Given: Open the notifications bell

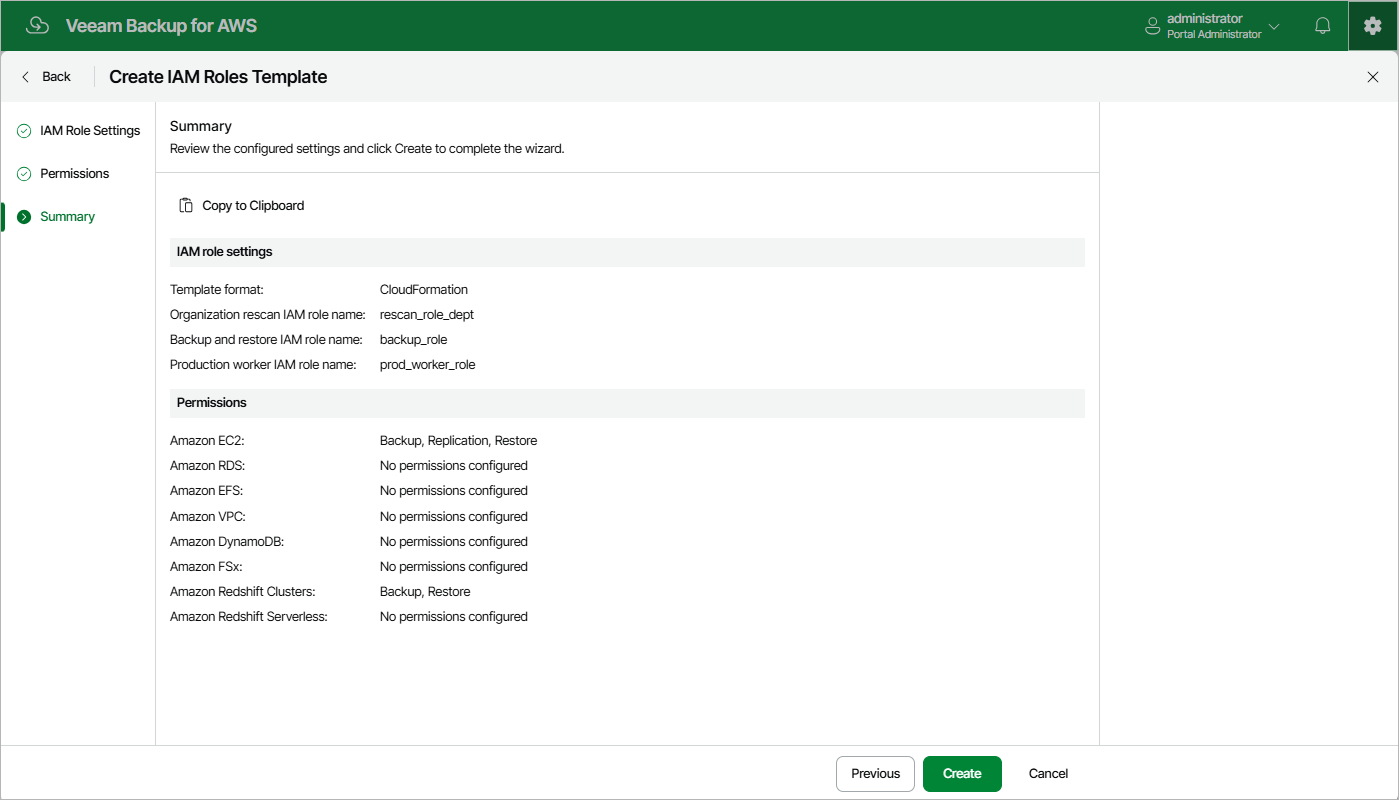Looking at the screenshot, I should point(1322,26).
